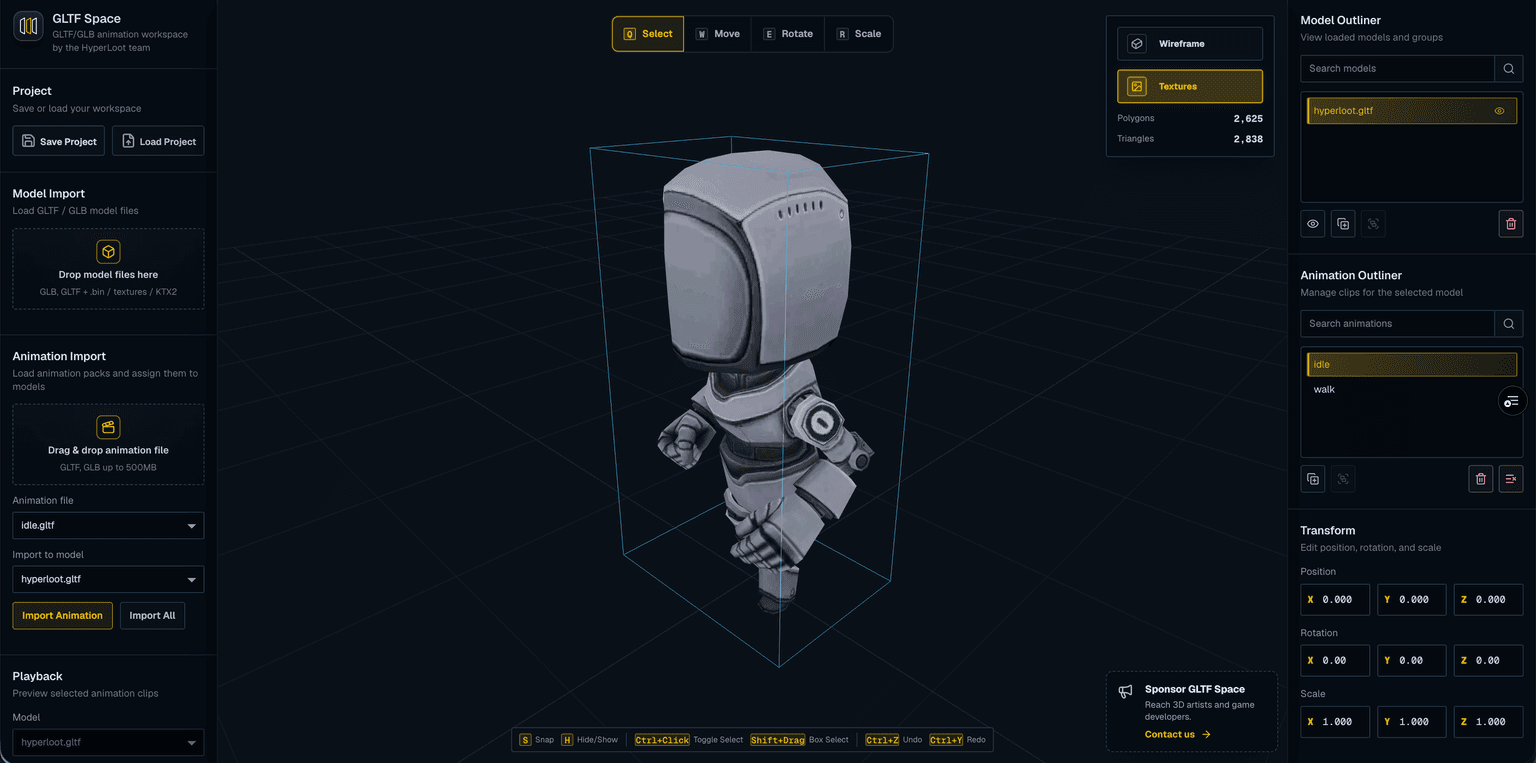Click the search icon next to Search models
Viewport: 1536px width, 763px height.
[x=1509, y=68]
